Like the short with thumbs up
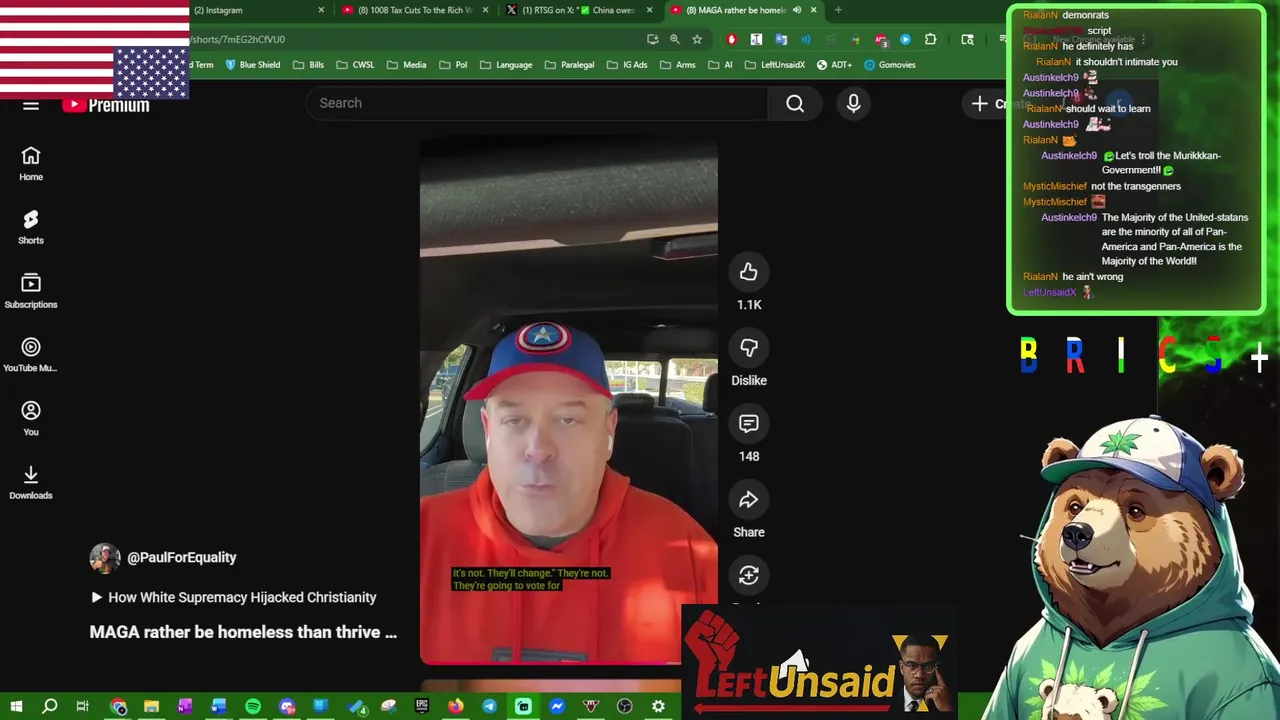The width and height of the screenshot is (1280, 720). pyautogui.click(x=749, y=272)
